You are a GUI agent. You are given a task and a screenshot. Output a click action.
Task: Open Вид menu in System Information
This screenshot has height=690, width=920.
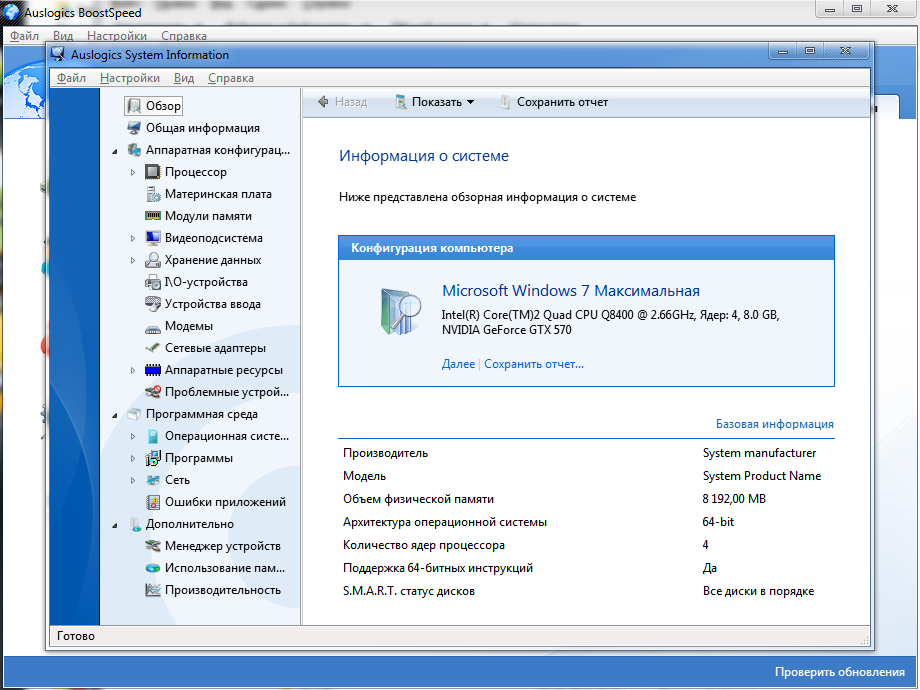(x=184, y=78)
